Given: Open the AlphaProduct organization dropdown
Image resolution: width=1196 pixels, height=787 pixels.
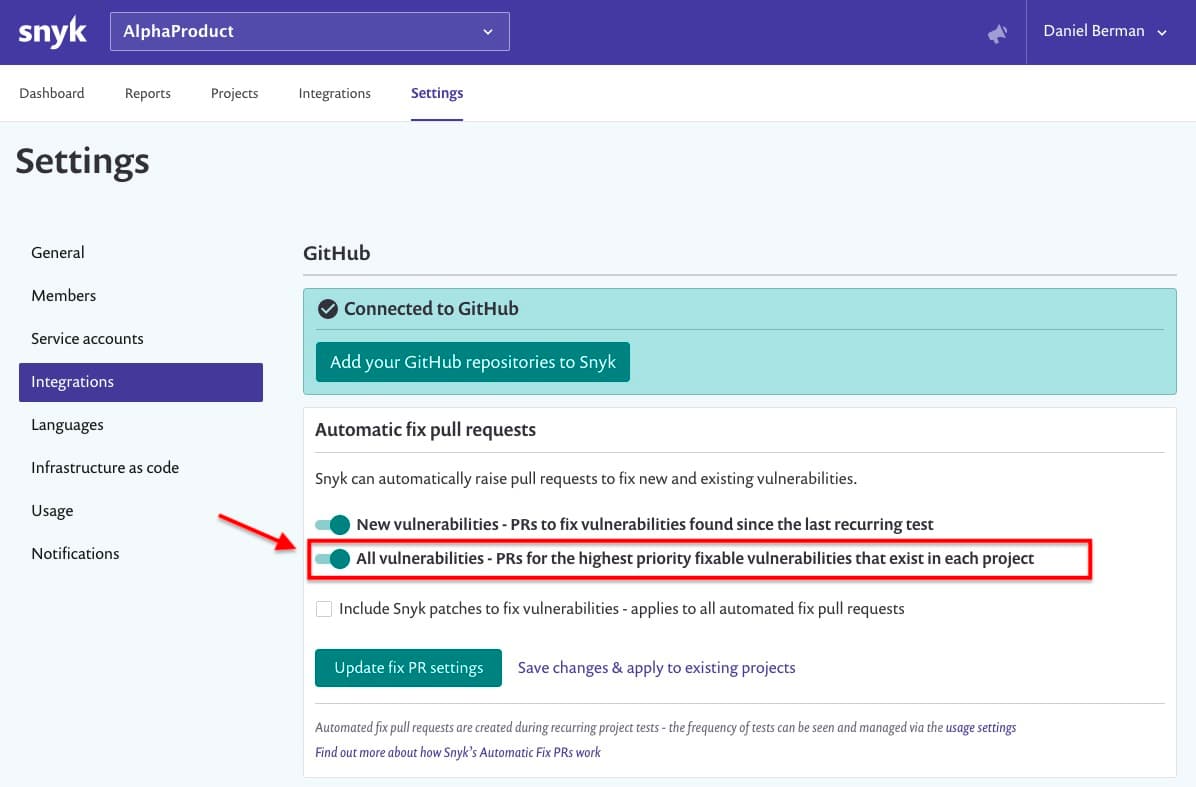Looking at the screenshot, I should [310, 31].
